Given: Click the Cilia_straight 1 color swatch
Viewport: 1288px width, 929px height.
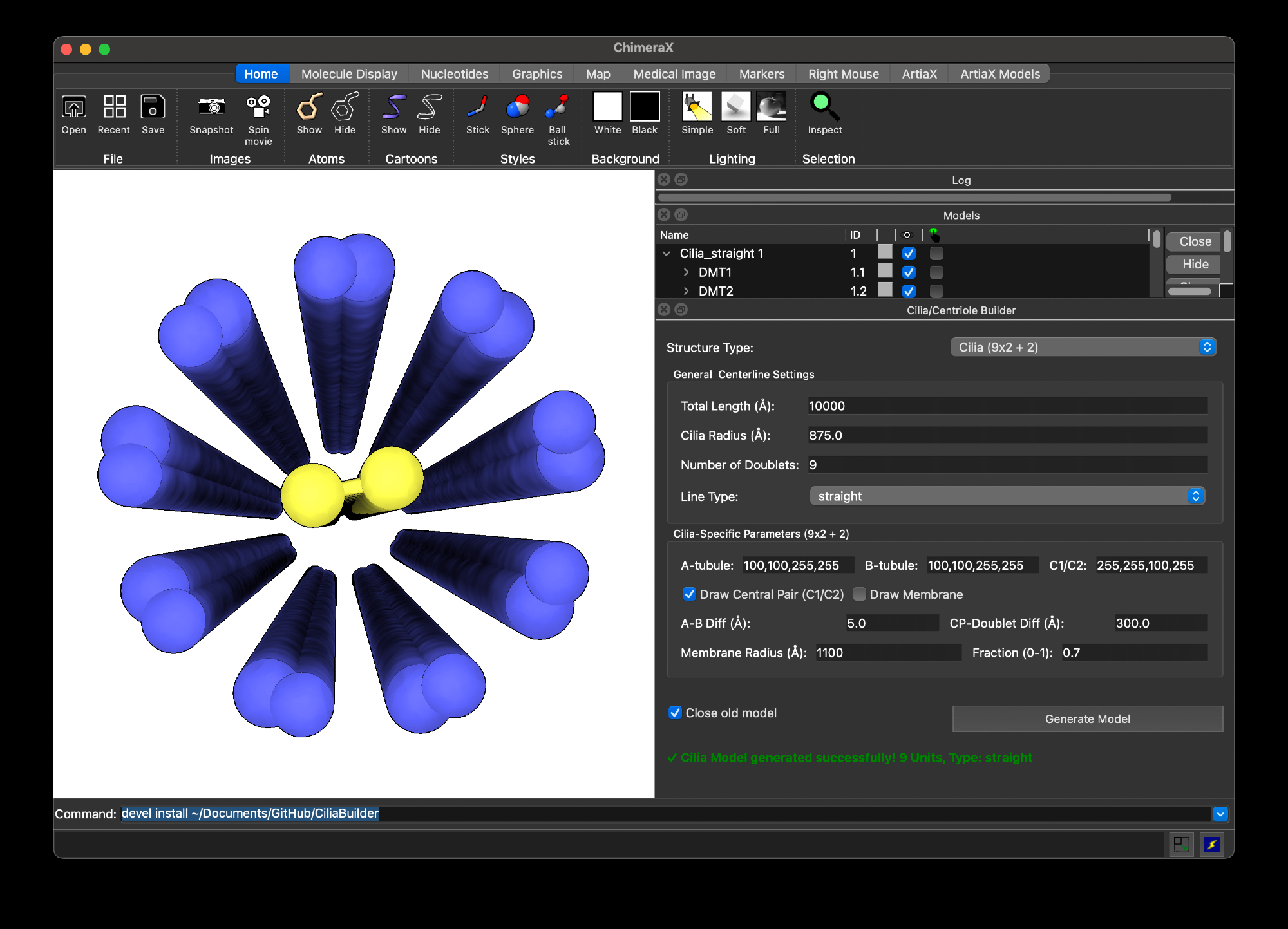Looking at the screenshot, I should [885, 253].
